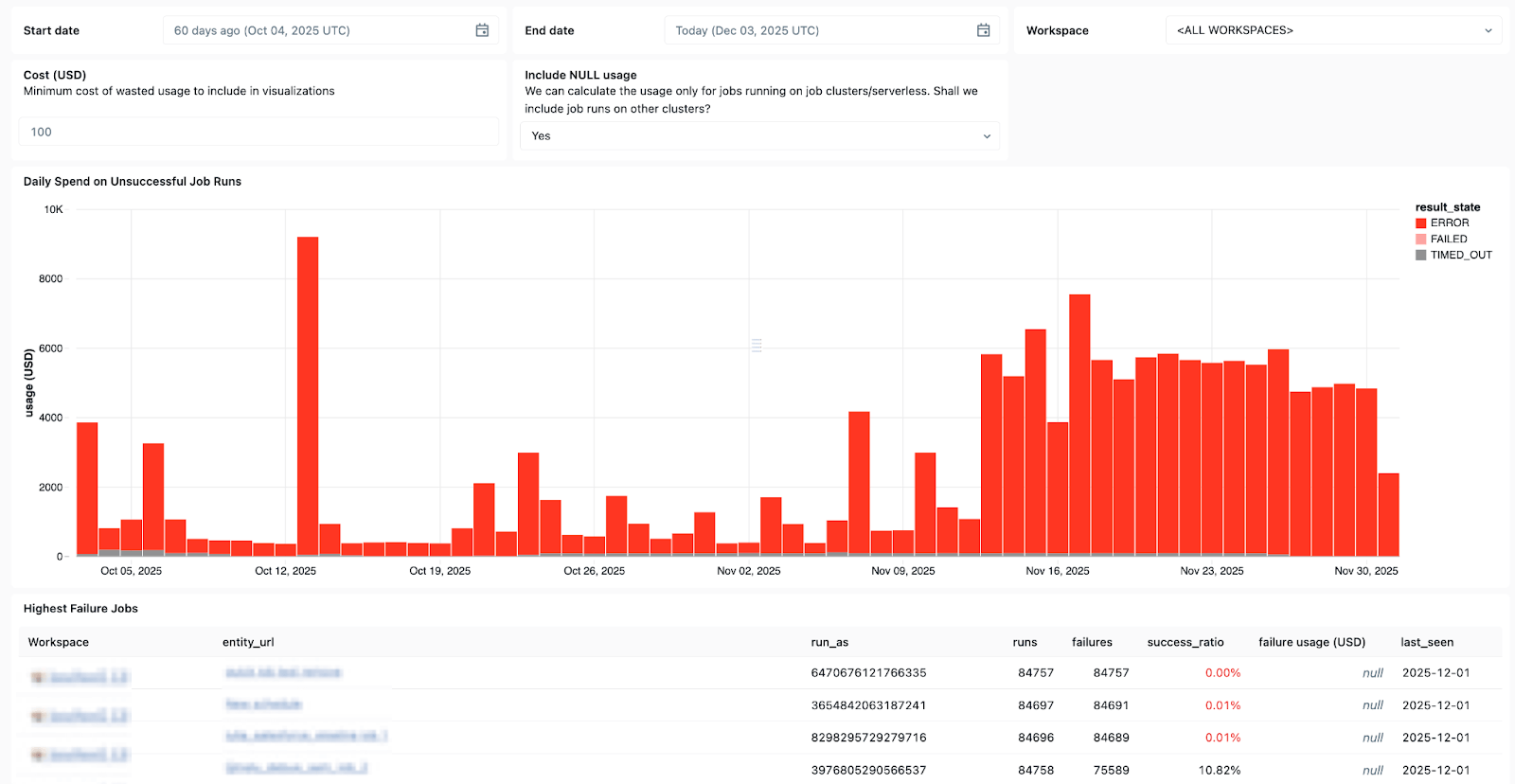Click the red ERROR legend swatch
1515x784 pixels.
pos(1420,223)
